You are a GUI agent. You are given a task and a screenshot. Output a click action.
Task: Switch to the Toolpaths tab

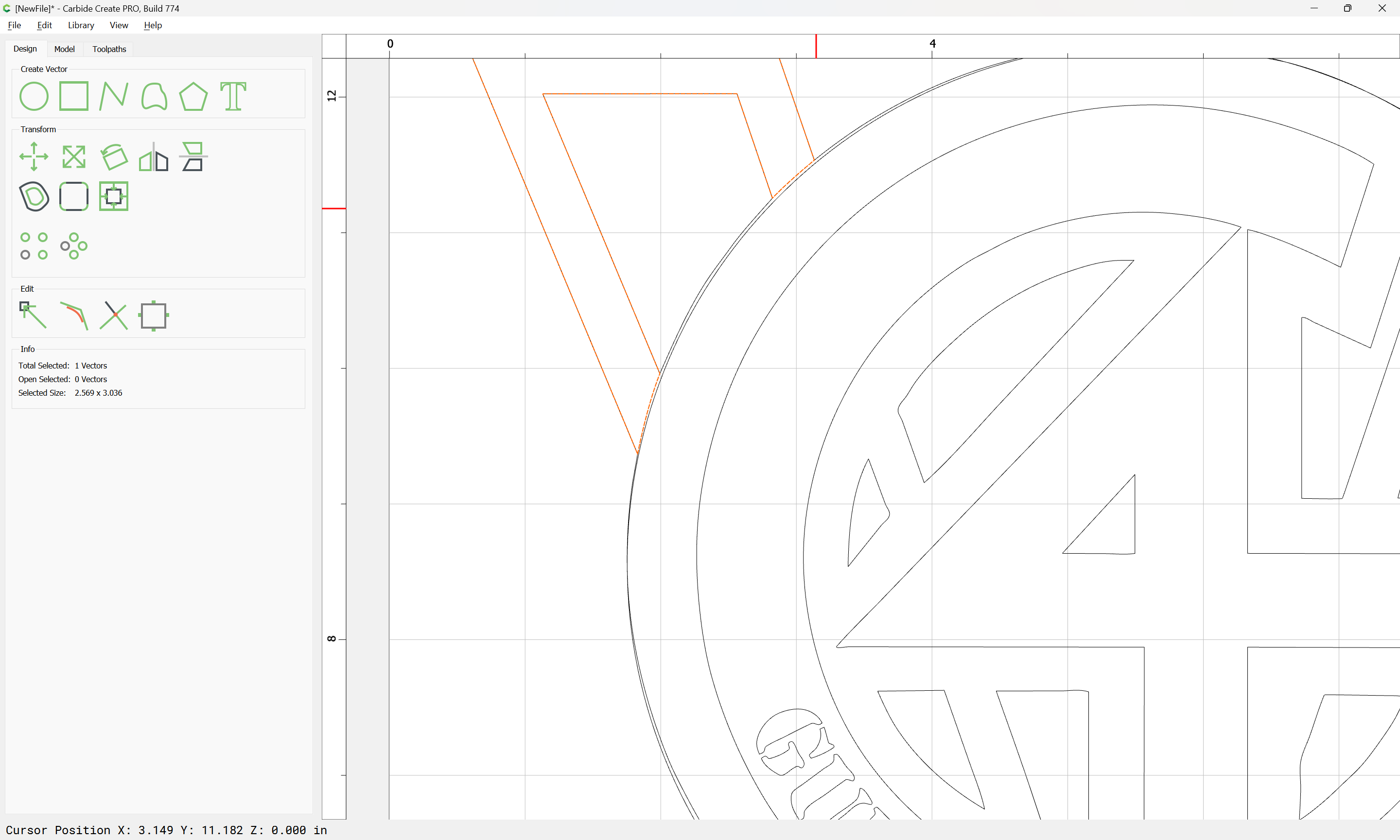[109, 49]
